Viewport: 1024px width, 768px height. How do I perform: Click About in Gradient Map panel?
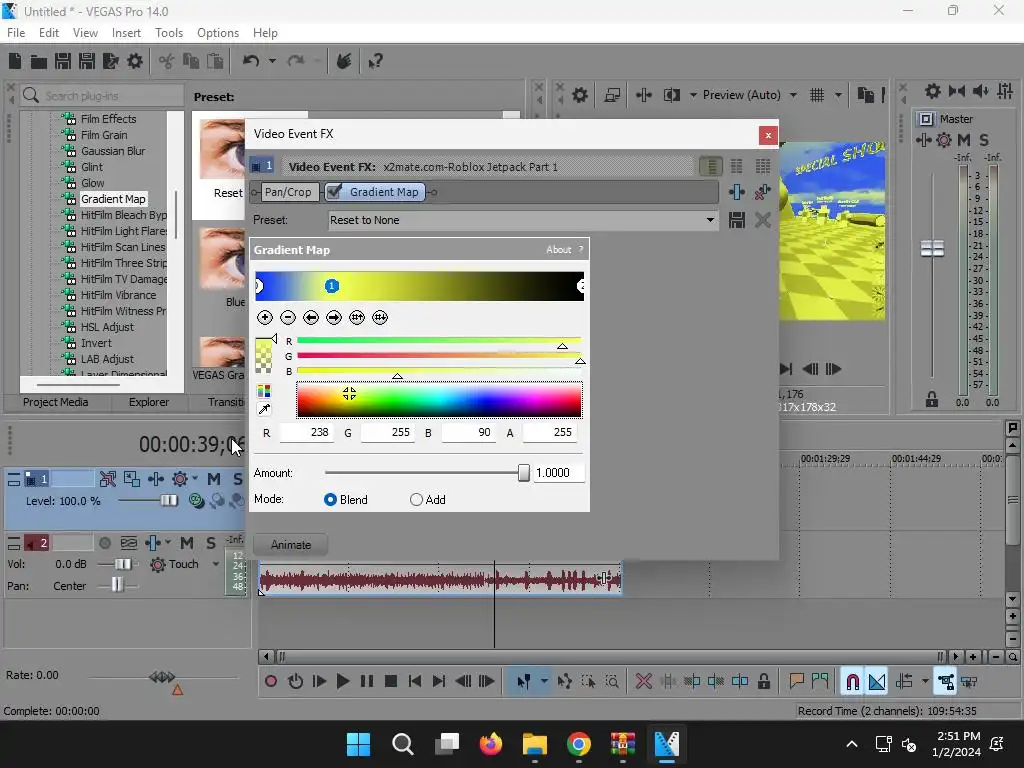coord(558,249)
